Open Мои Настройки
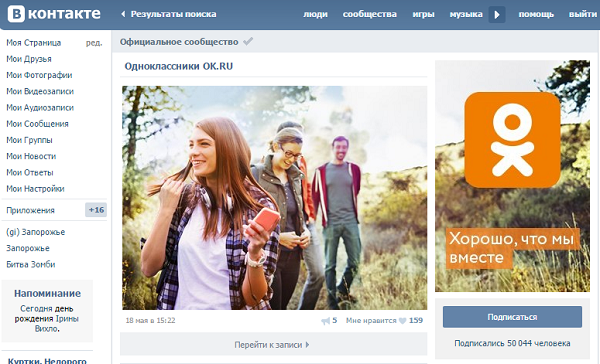This screenshot has height=364, width=600. pos(35,189)
